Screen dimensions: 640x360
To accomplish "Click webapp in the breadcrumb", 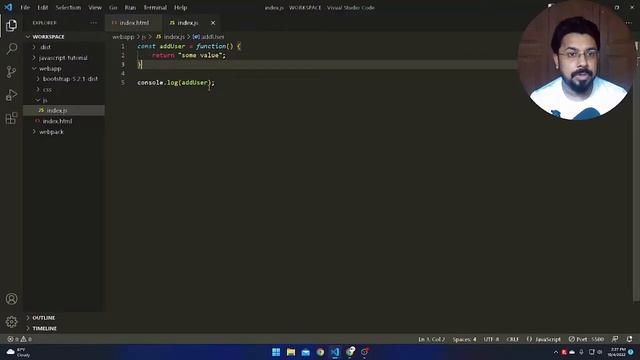I will pos(123,37).
